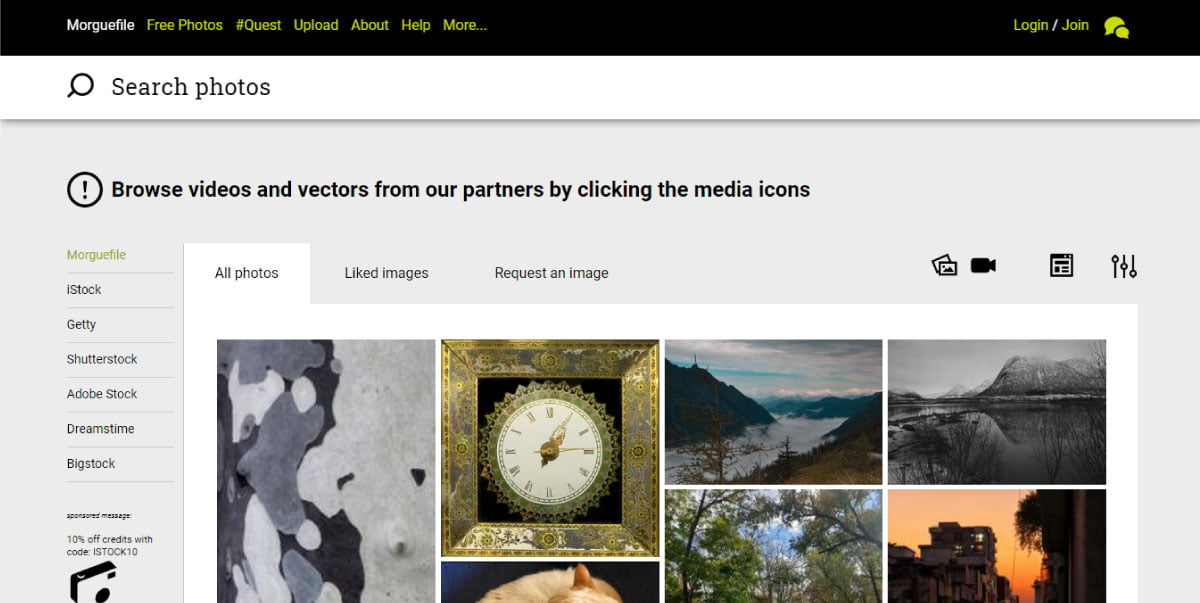Choose Adobe Stock from sidebar
Image resolution: width=1200 pixels, height=603 pixels.
(102, 394)
